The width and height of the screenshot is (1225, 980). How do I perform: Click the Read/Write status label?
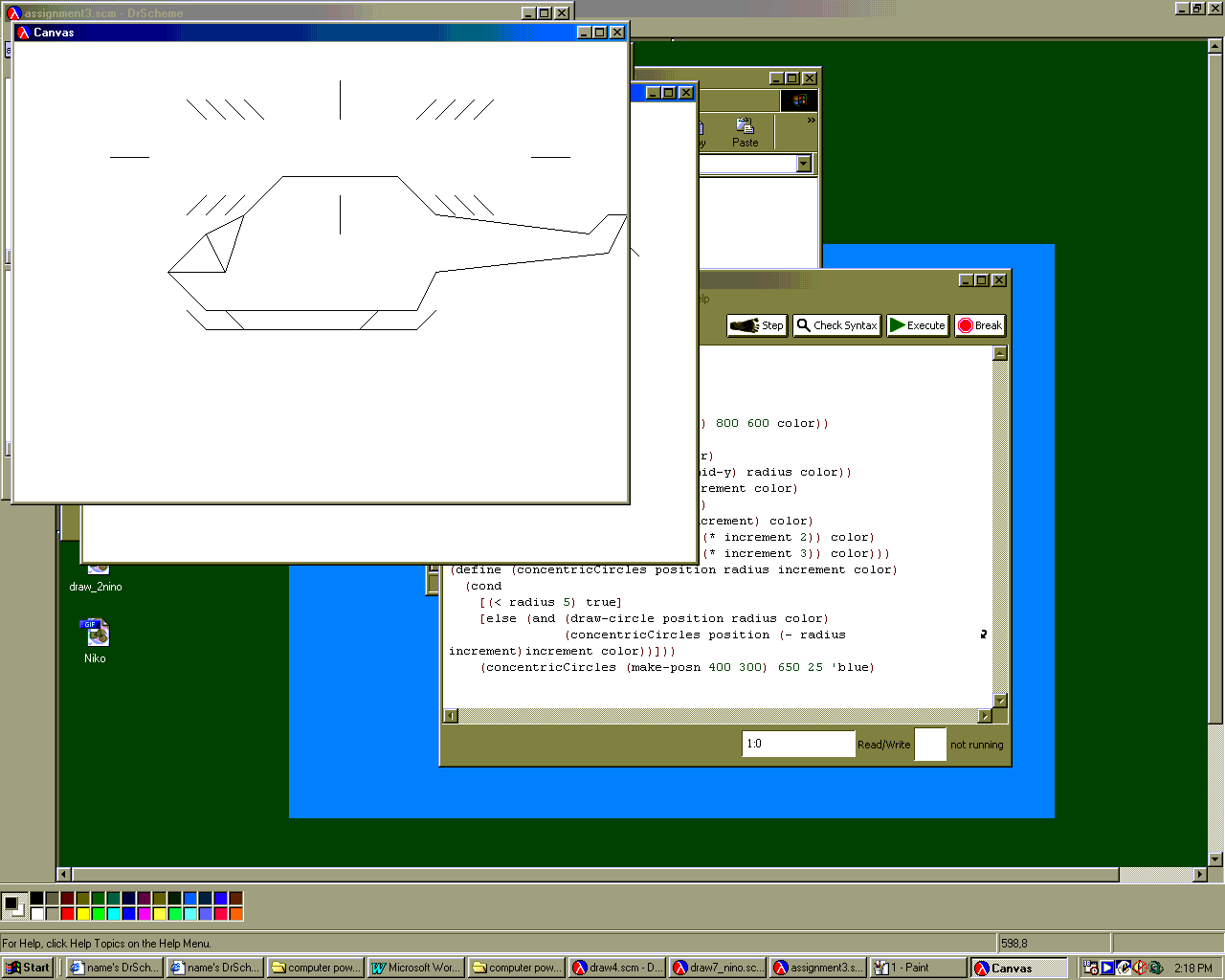(x=883, y=745)
